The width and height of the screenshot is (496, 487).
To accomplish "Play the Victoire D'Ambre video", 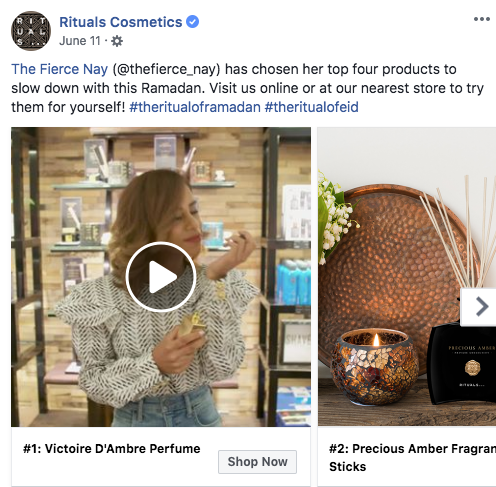I will (161, 277).
